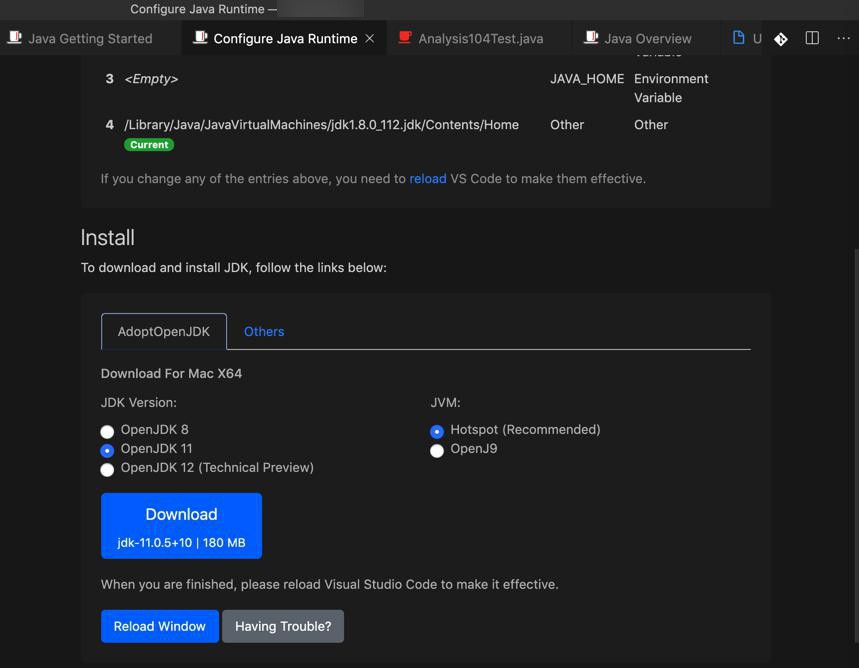This screenshot has width=859, height=668.
Task: Click the red Java file icon on Analysis104Test tab
Action: click(405, 37)
